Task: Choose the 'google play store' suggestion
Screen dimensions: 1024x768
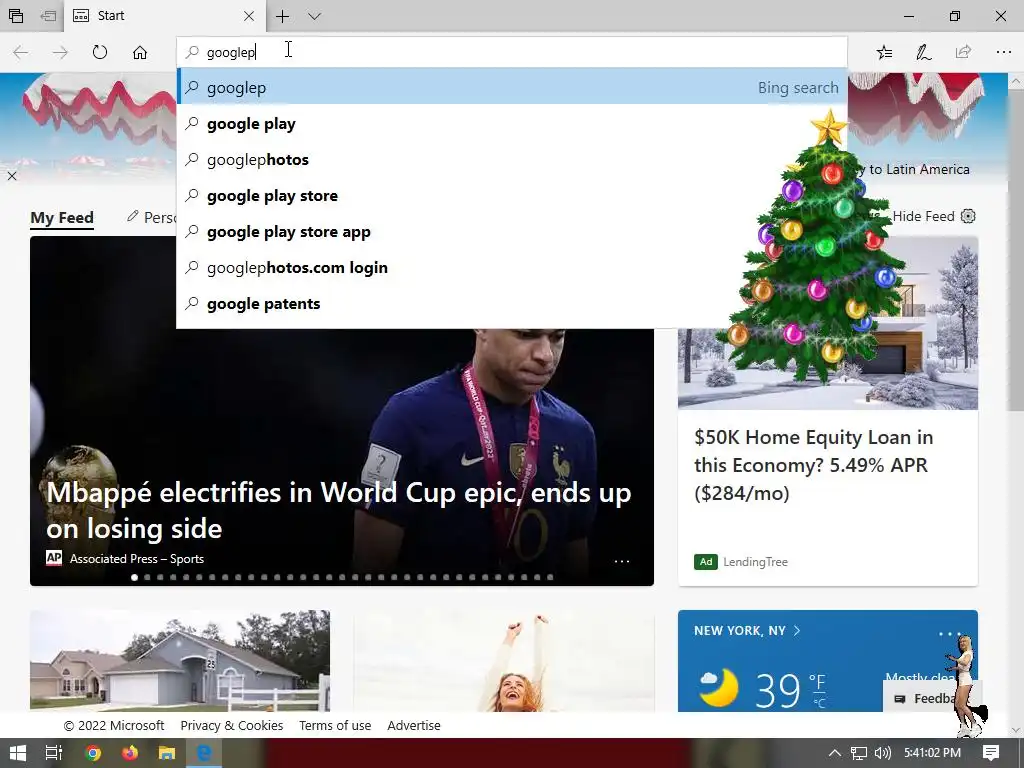Action: point(512,195)
